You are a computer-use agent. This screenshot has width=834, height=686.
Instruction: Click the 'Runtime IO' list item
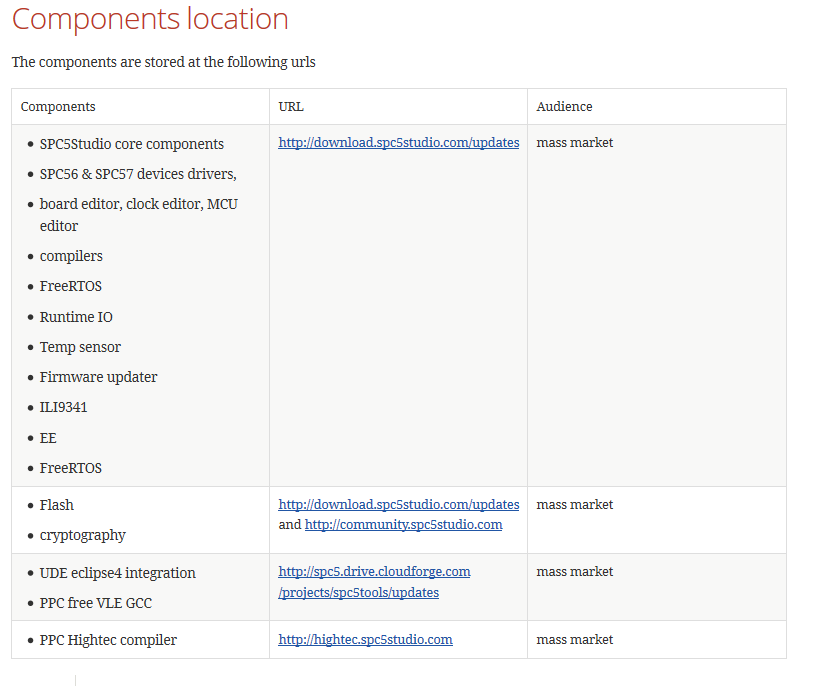(x=76, y=317)
